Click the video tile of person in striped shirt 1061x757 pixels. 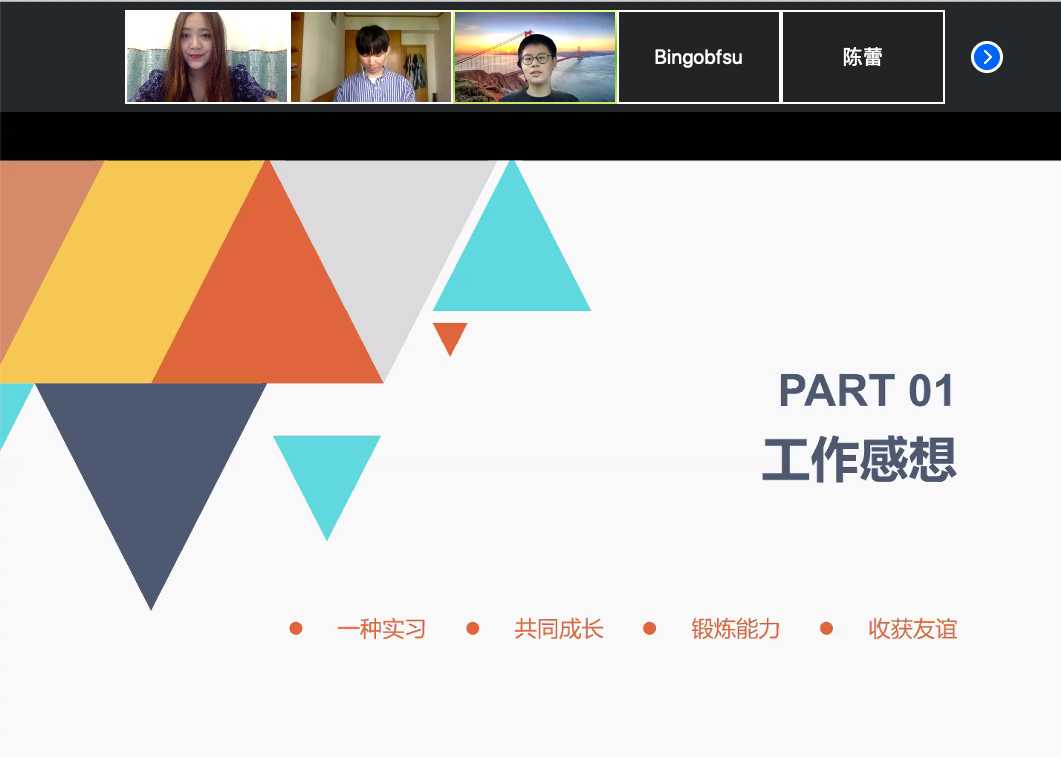[x=371, y=57]
